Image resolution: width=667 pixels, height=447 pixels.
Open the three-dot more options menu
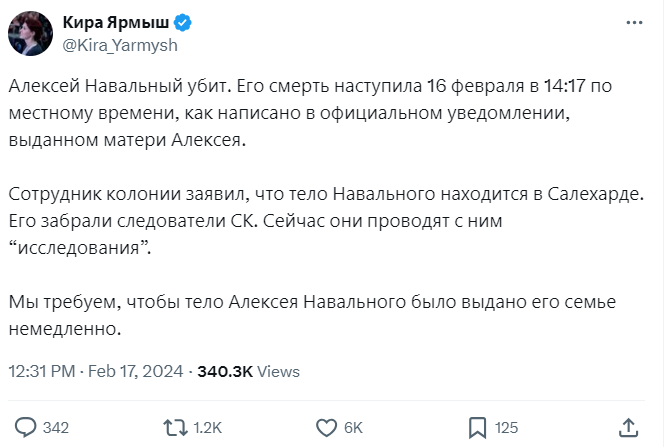pos(633,21)
